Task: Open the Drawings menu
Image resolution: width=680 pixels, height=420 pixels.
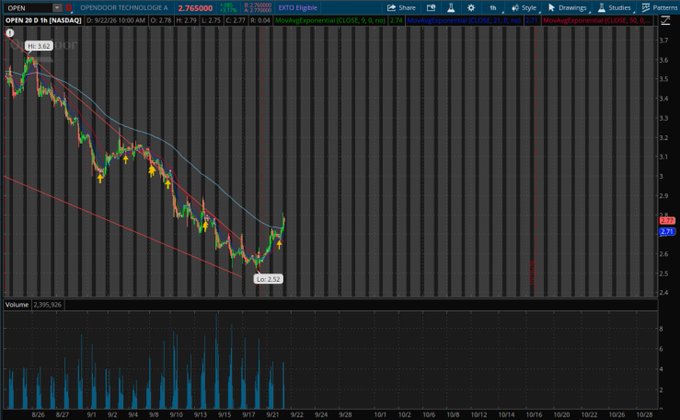Action: (567, 8)
